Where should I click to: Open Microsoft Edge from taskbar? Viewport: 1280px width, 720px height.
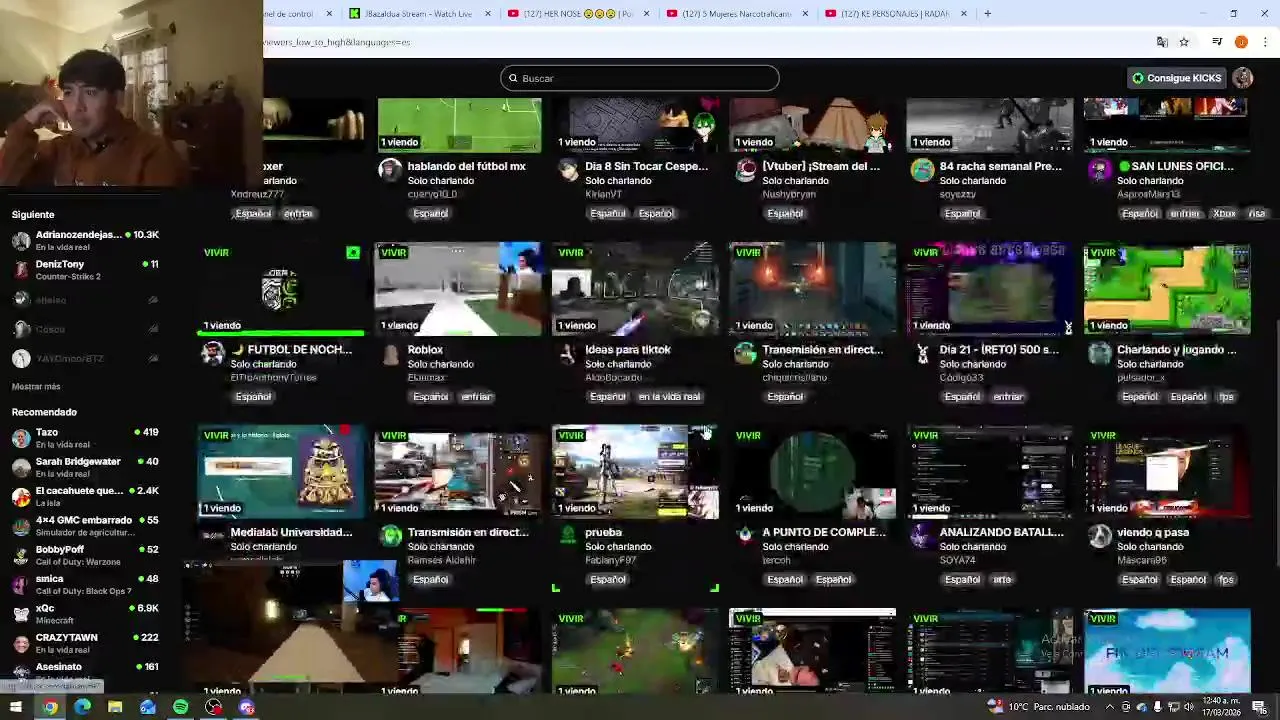[x=82, y=707]
